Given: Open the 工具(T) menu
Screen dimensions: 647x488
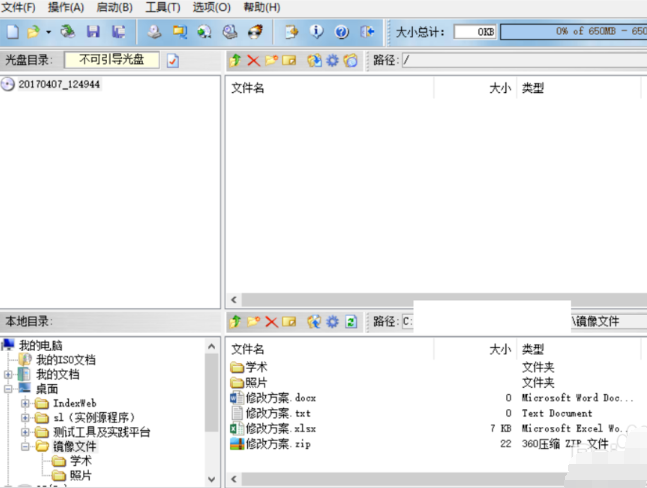Looking at the screenshot, I should (163, 7).
